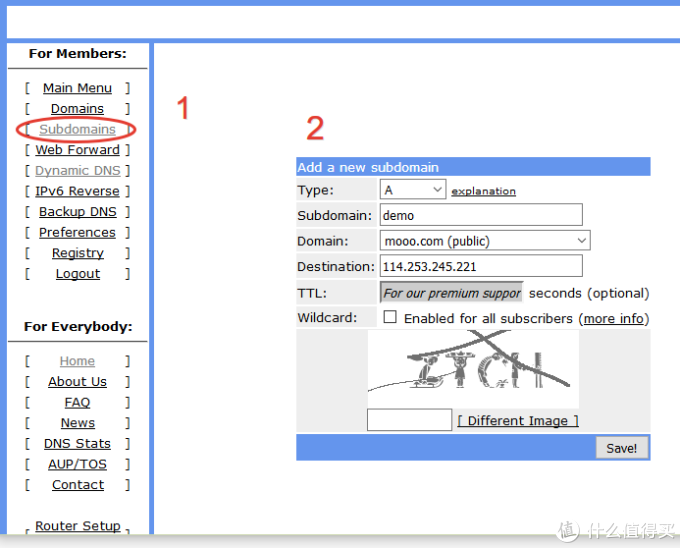This screenshot has width=680, height=548.
Task: Open Backup DNS link
Action: coord(77,212)
